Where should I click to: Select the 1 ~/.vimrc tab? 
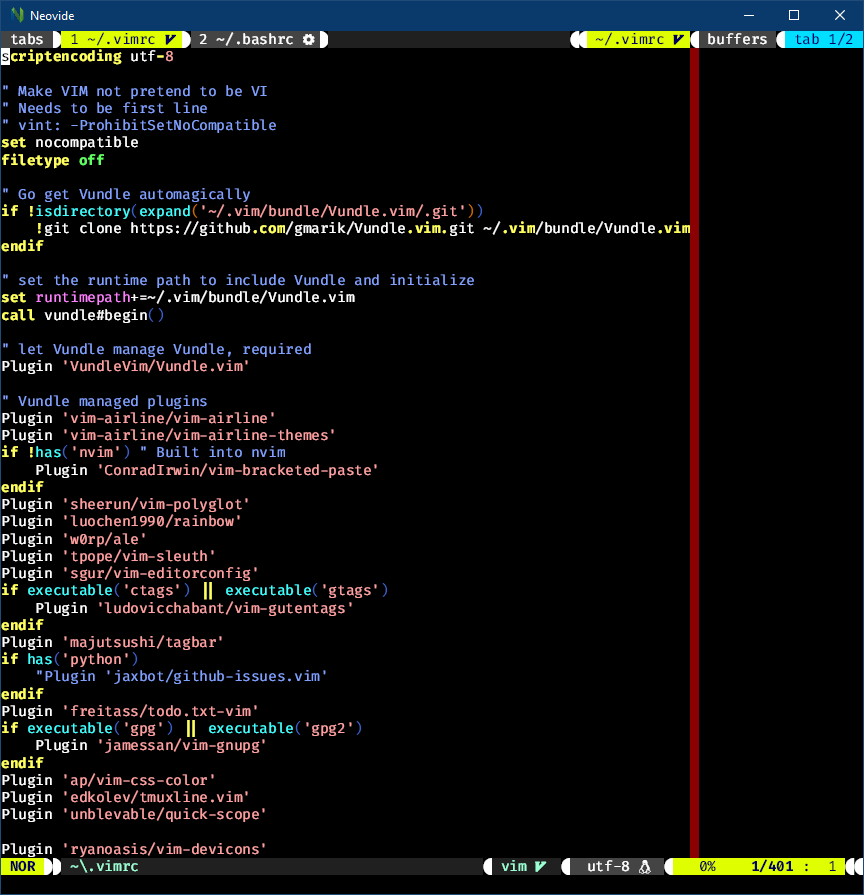122,39
